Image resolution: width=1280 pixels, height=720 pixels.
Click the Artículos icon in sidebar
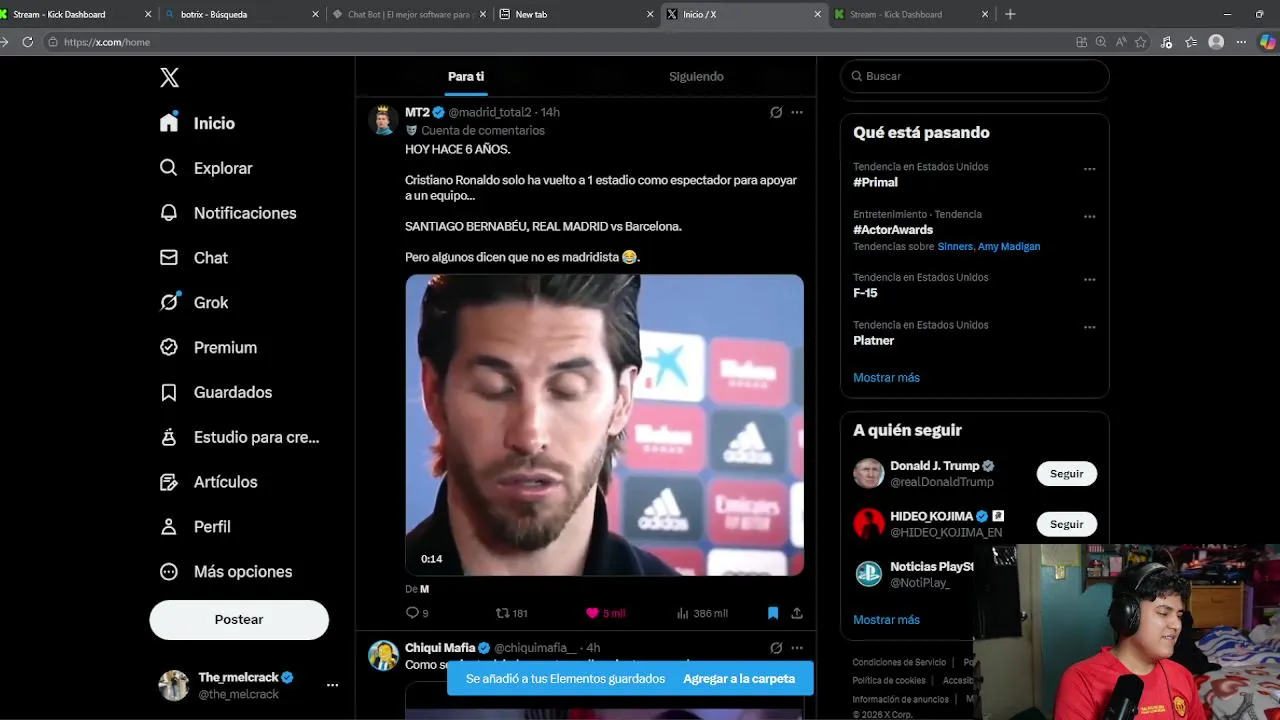169,482
